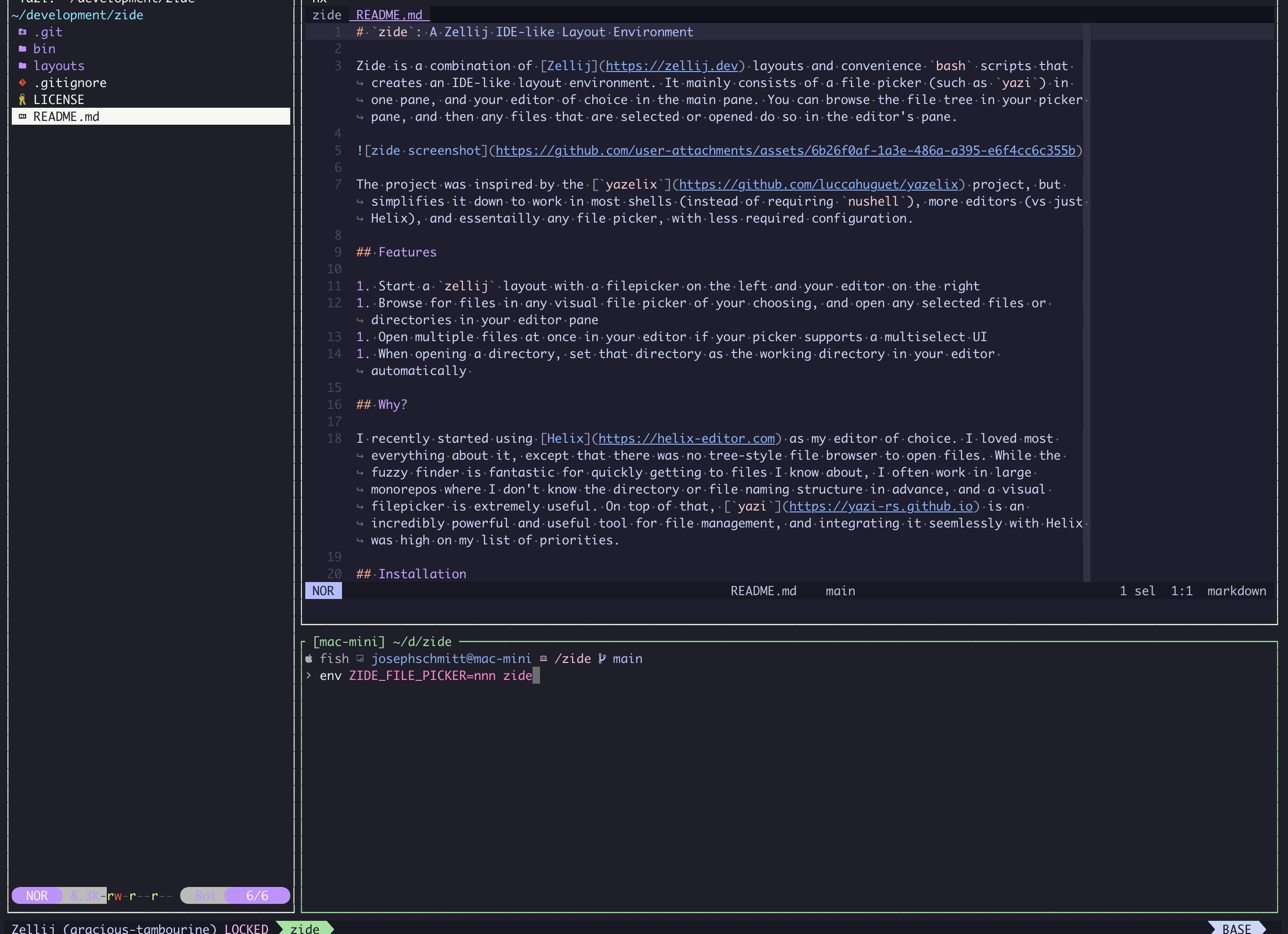Click the git branch icon before main

point(602,659)
